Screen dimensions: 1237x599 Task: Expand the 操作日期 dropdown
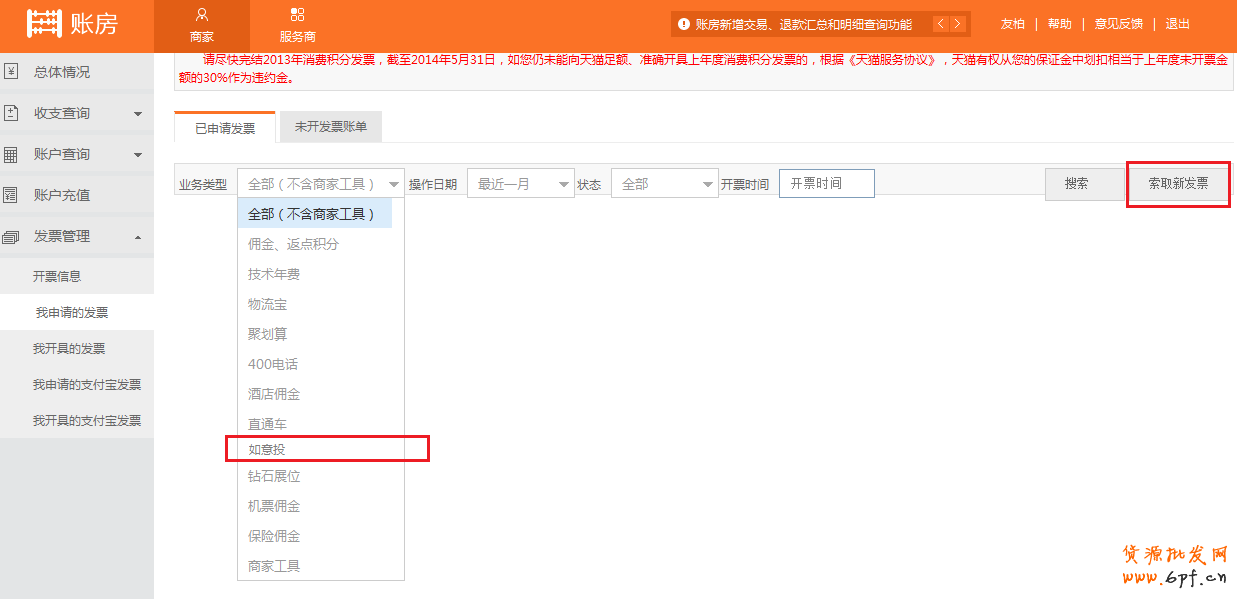coord(520,184)
